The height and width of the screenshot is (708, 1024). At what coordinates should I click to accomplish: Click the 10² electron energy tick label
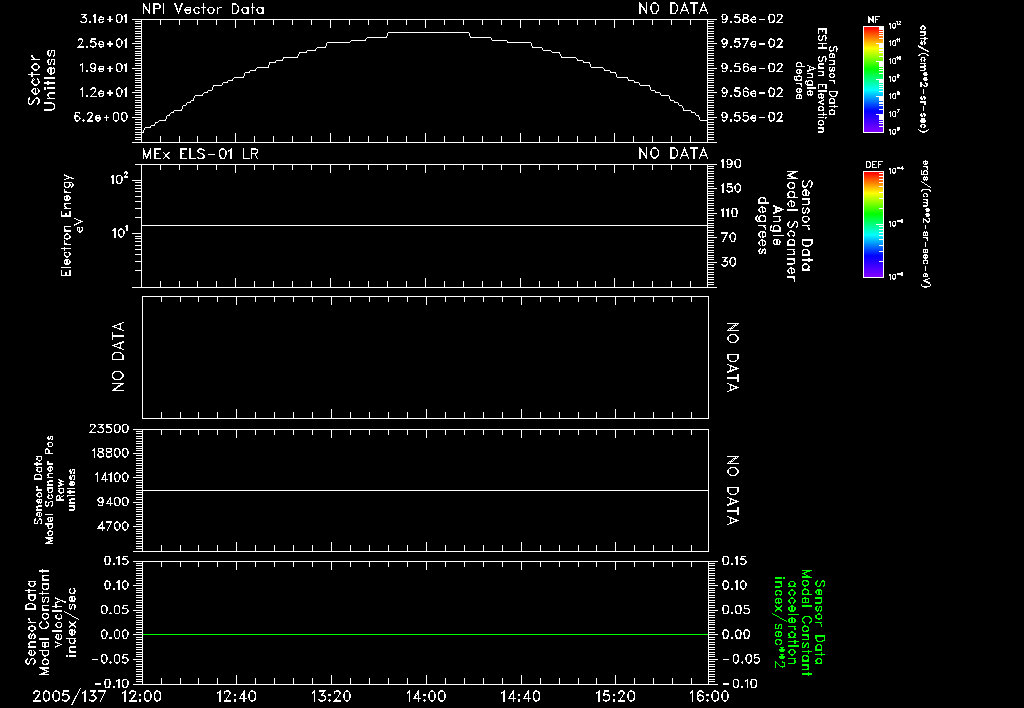coord(119,178)
